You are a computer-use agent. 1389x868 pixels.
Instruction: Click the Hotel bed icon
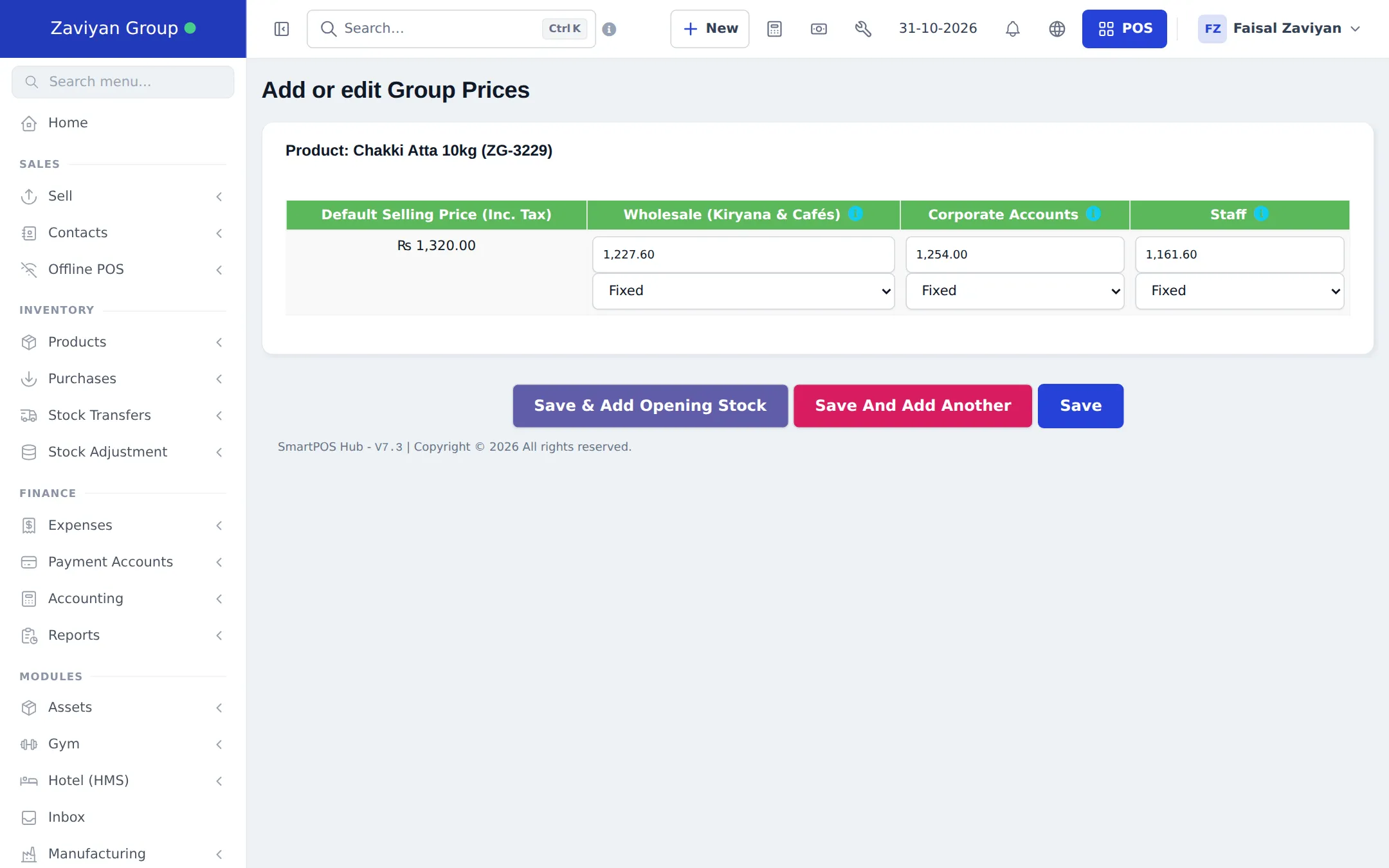pos(29,781)
